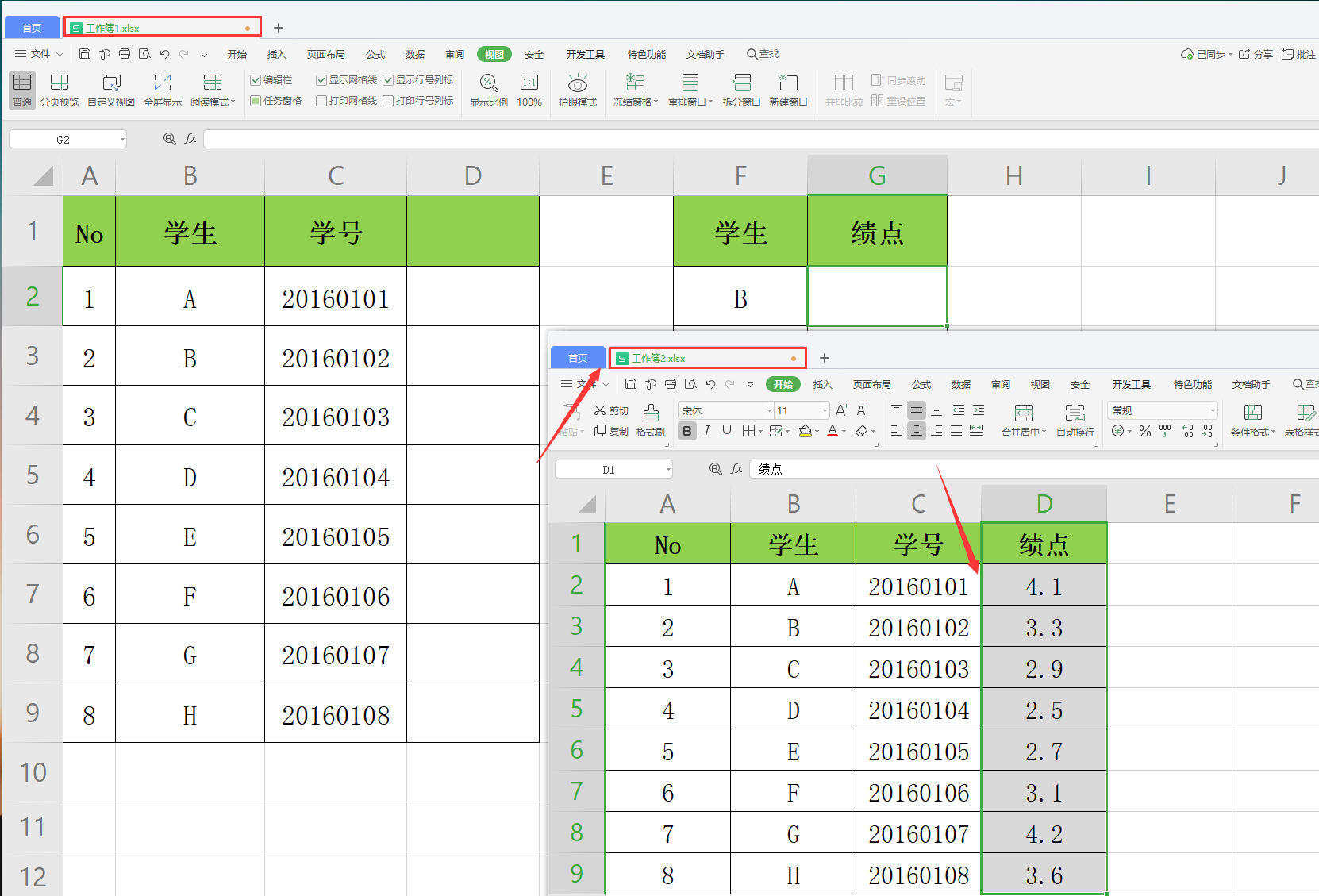Click Split Window (拆分窗口) in 工作簿1

(x=742, y=90)
